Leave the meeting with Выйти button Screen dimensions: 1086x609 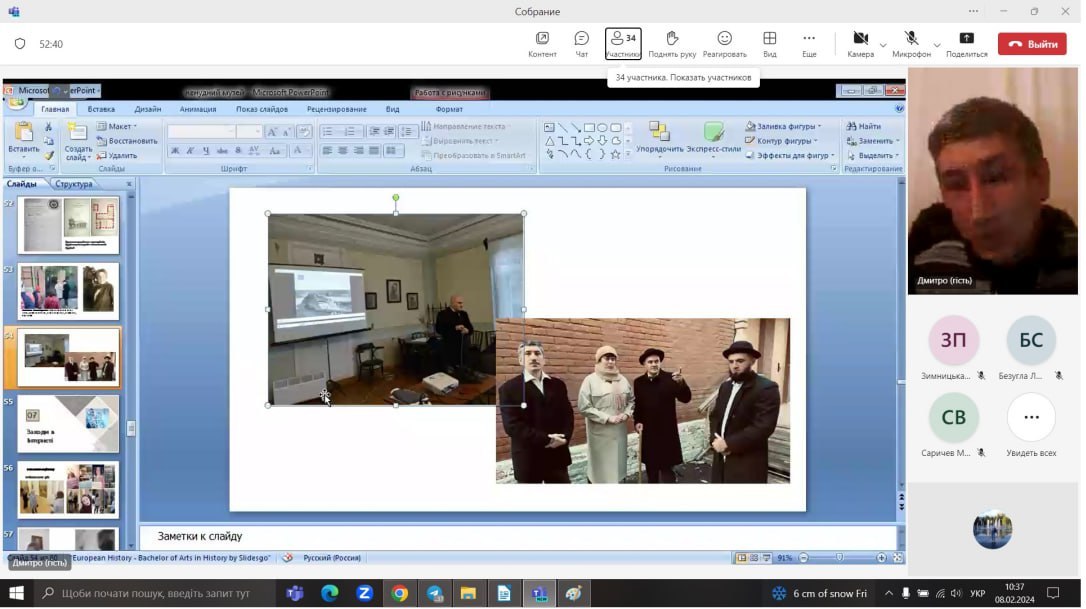click(1032, 44)
